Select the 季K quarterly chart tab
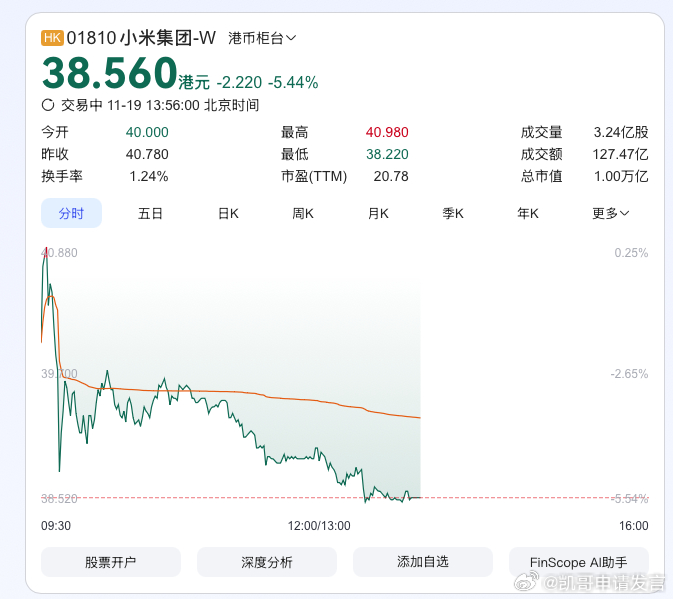 [453, 213]
